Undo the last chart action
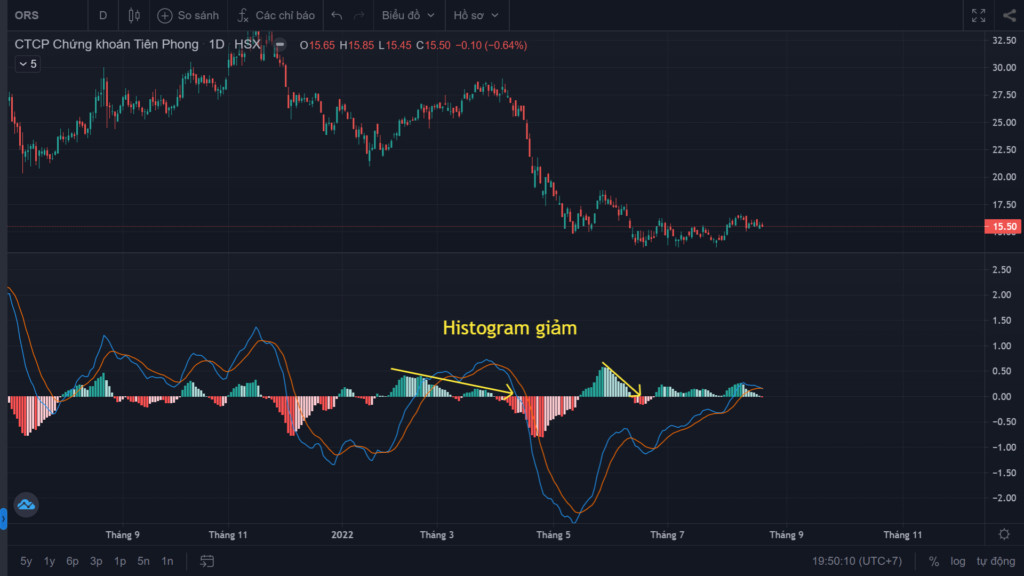1024x576 pixels. [336, 15]
